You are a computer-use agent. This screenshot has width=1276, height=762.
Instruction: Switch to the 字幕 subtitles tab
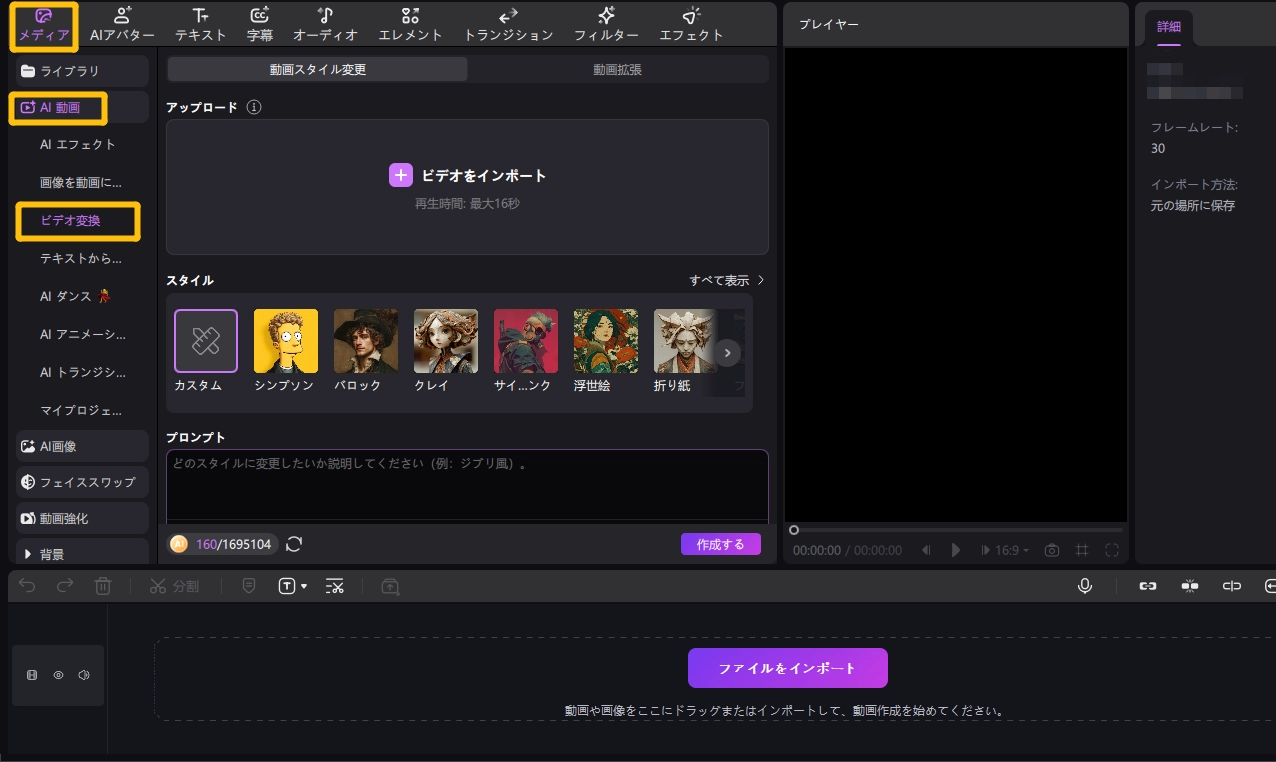click(x=260, y=23)
